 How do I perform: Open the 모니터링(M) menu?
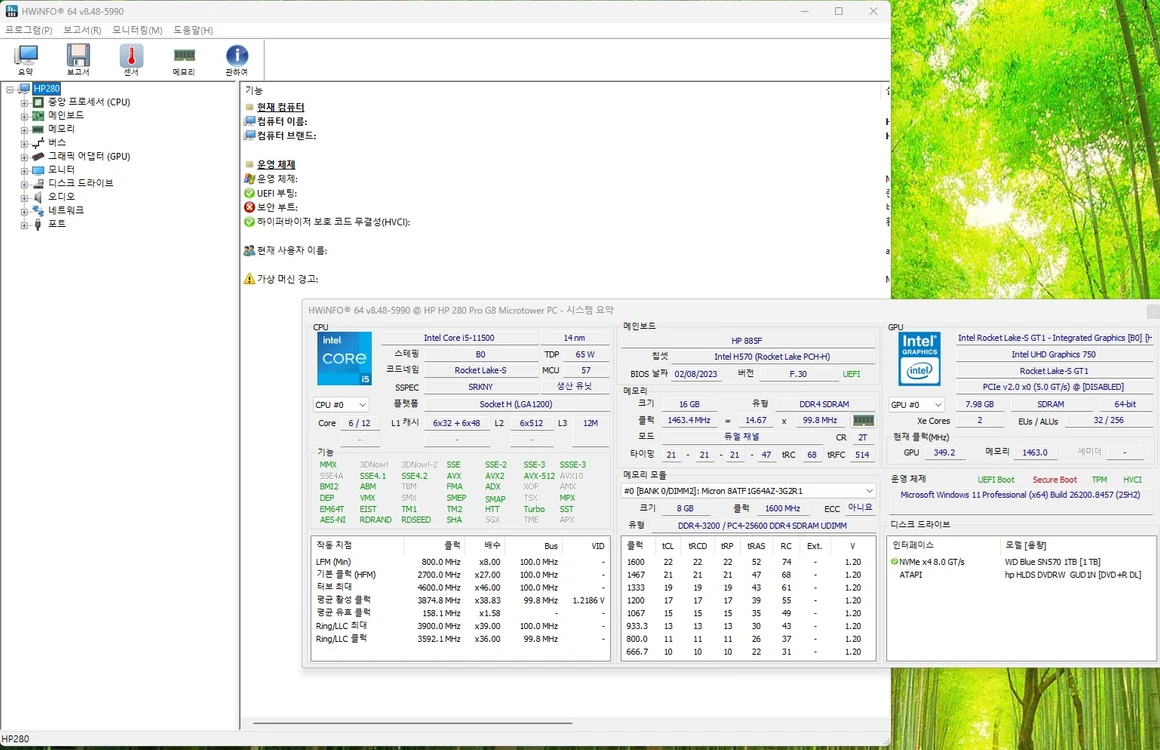click(x=137, y=30)
